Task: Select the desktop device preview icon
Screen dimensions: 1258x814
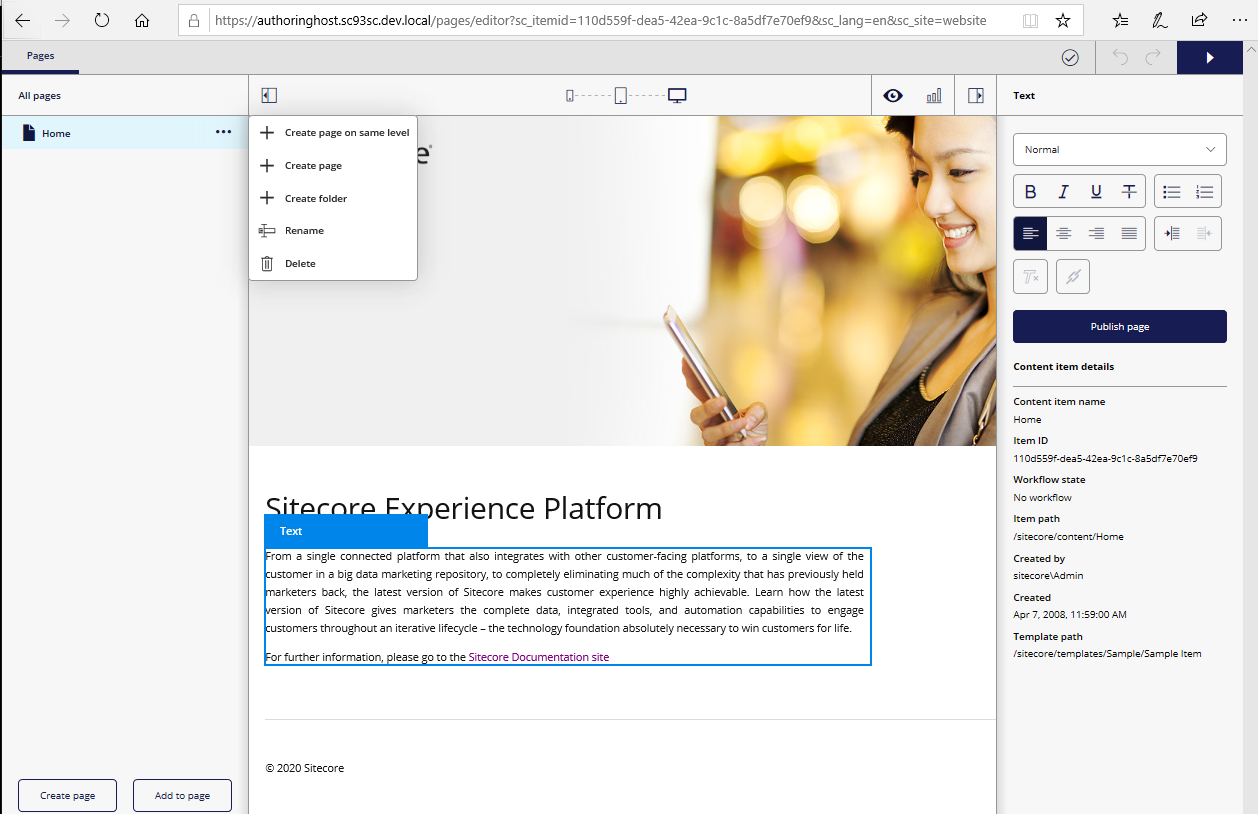Action: (x=676, y=93)
